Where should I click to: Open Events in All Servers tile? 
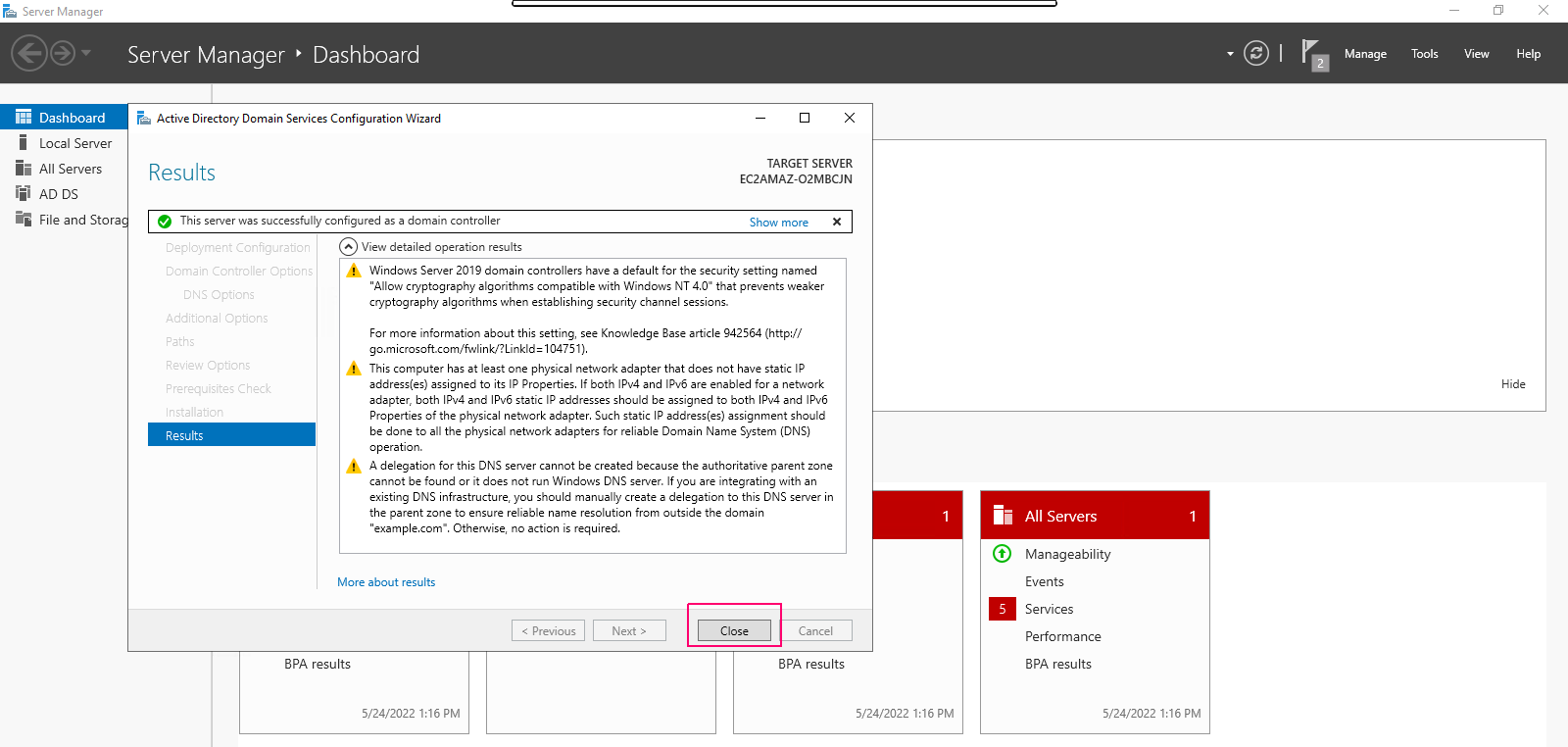[1044, 581]
